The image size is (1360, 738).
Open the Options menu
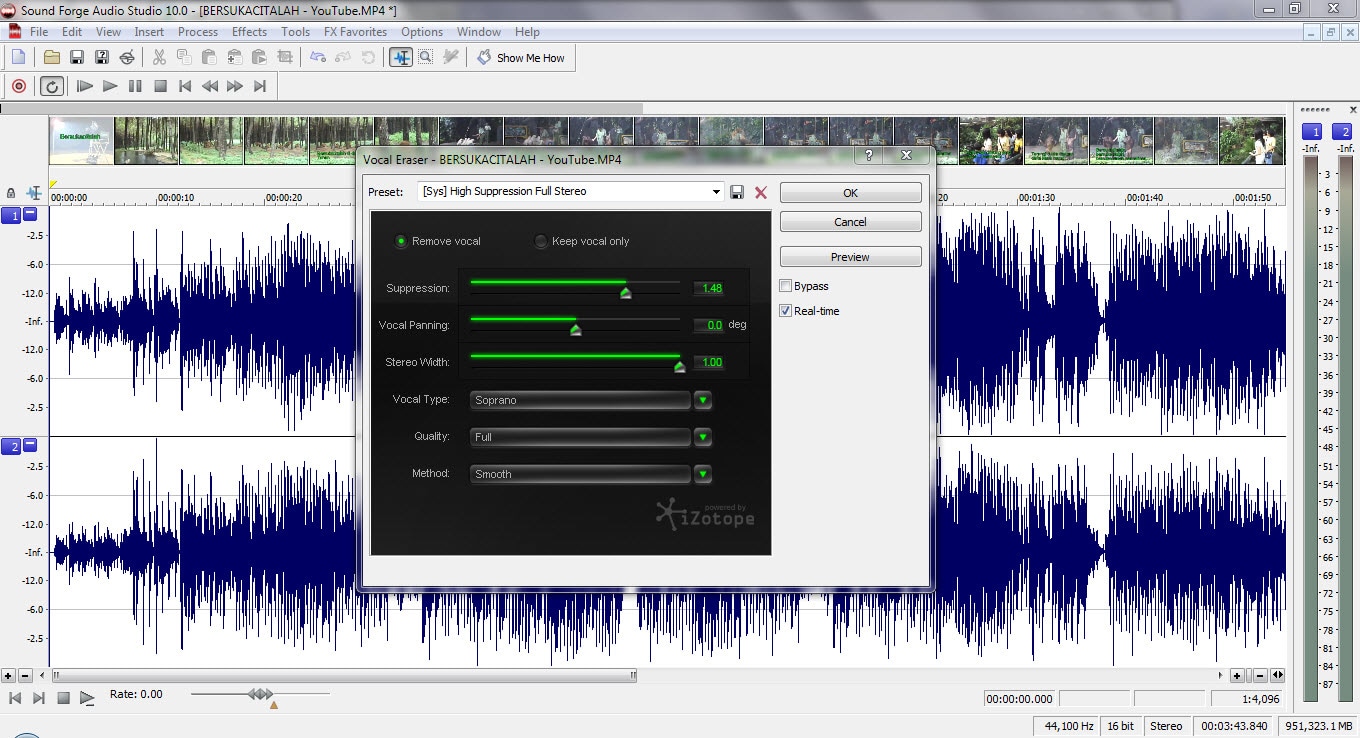point(422,32)
